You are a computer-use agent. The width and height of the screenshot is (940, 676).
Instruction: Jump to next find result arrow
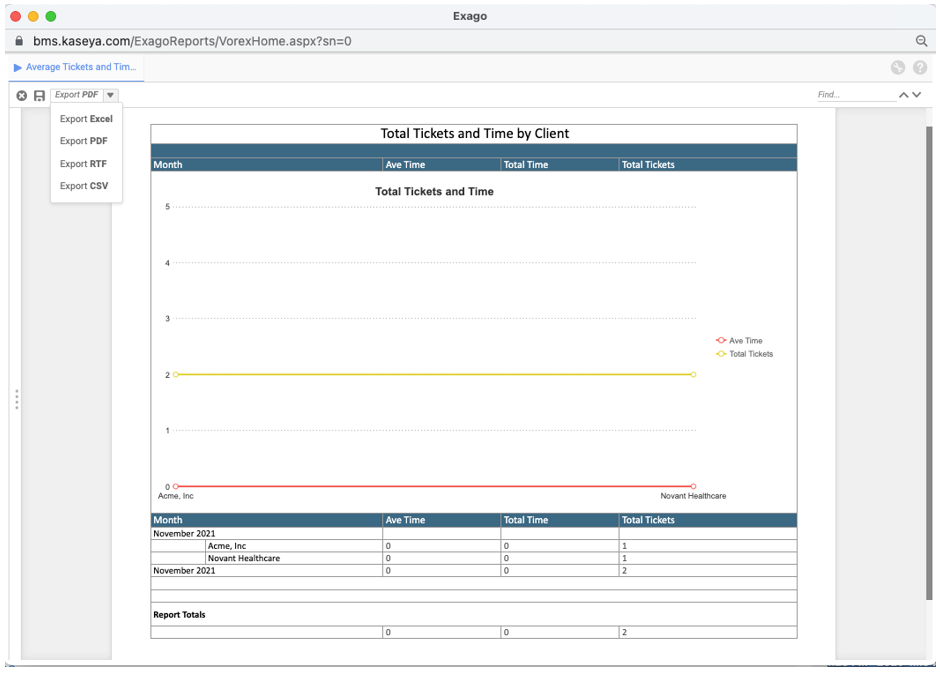917,95
